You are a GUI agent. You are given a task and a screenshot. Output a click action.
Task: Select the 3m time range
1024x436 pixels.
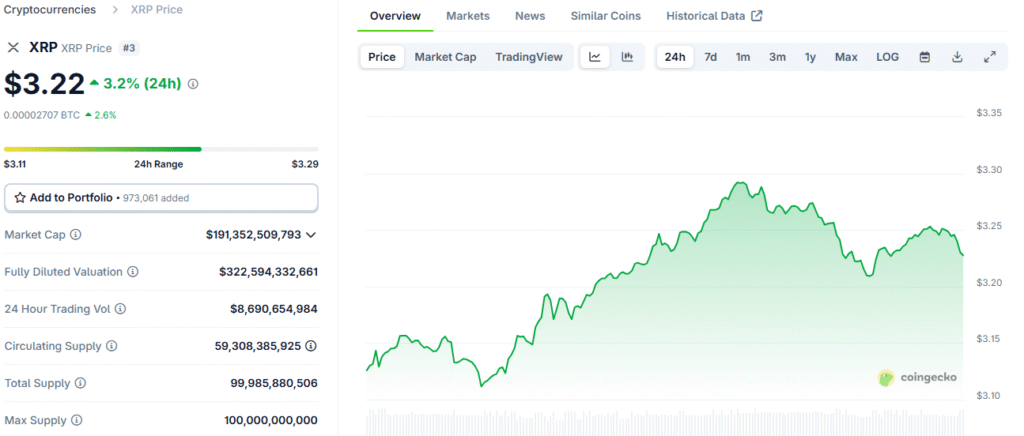click(777, 57)
